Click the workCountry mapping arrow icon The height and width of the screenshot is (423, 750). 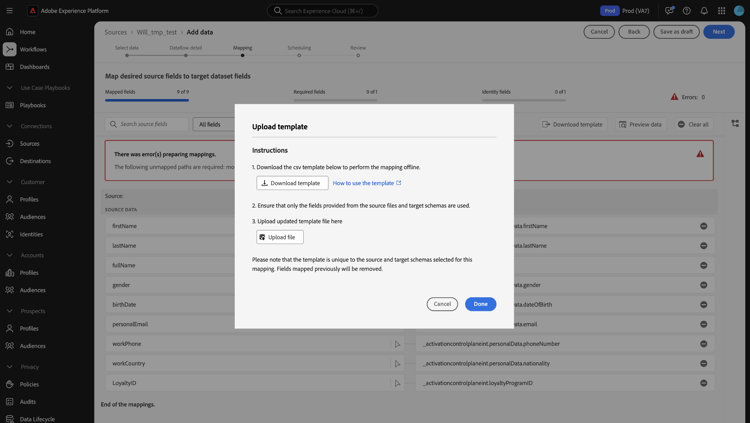click(x=397, y=364)
